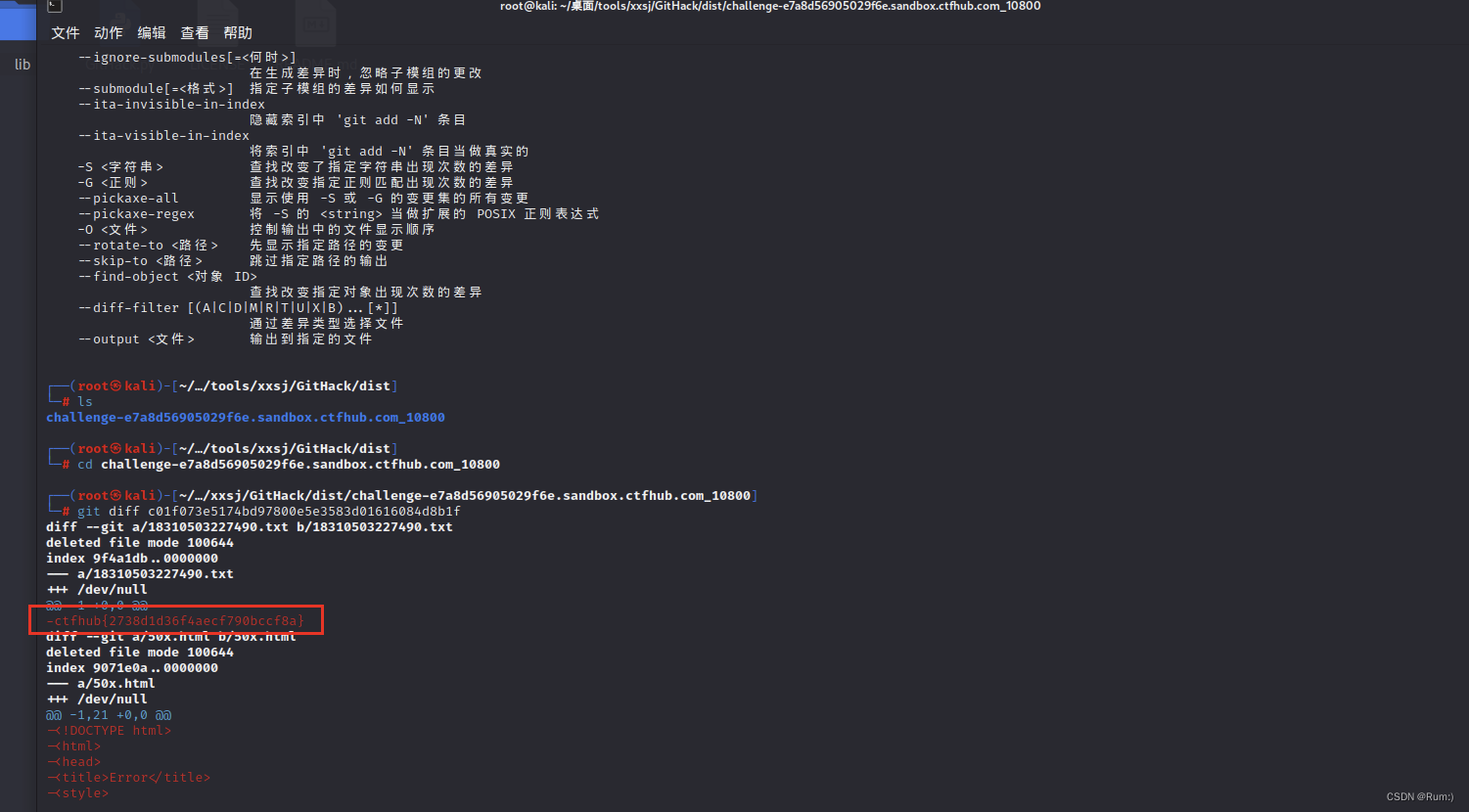Click the -<html> removed line
1469x812 pixels.
pos(73,746)
